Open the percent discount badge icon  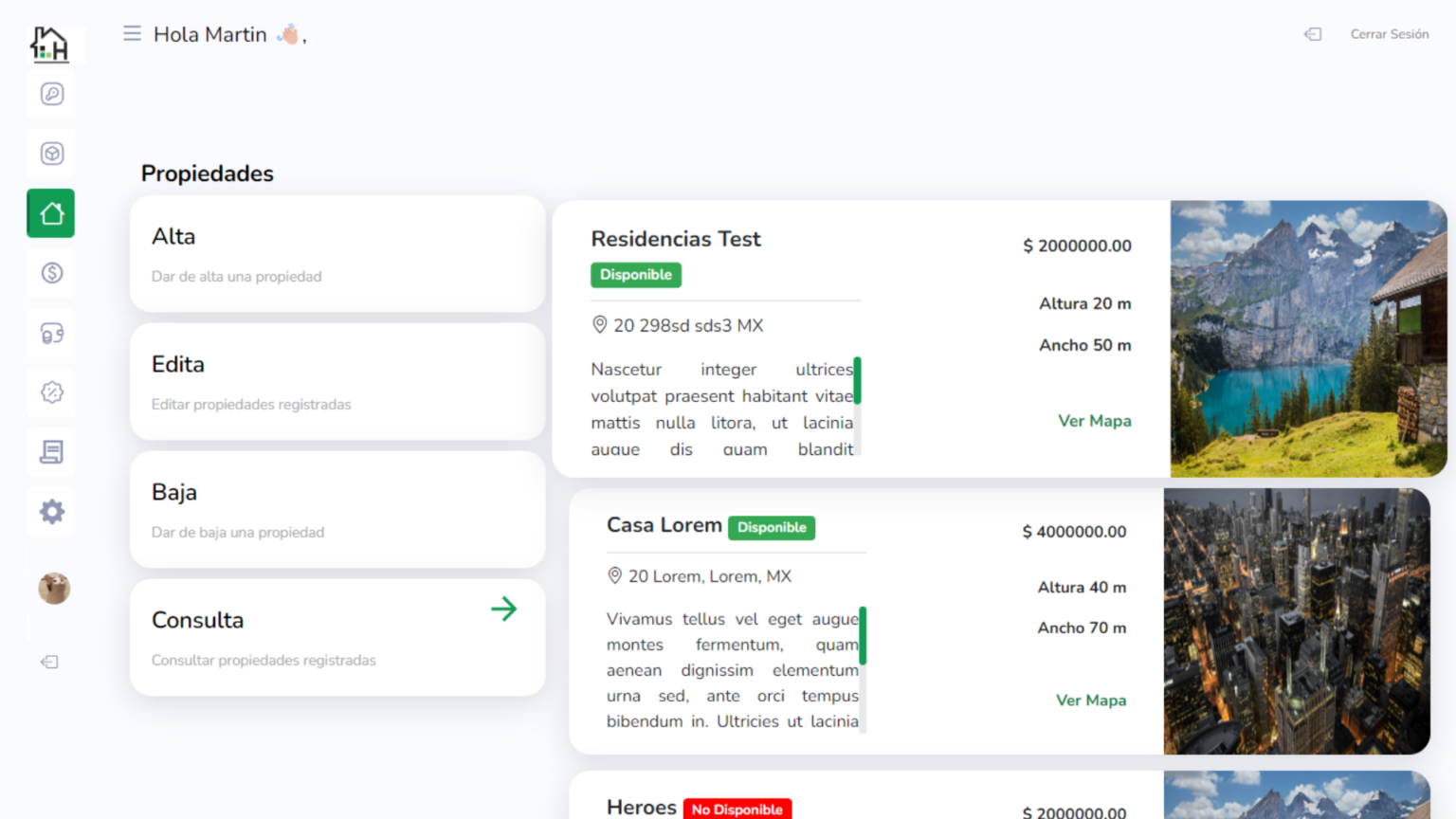click(x=52, y=392)
